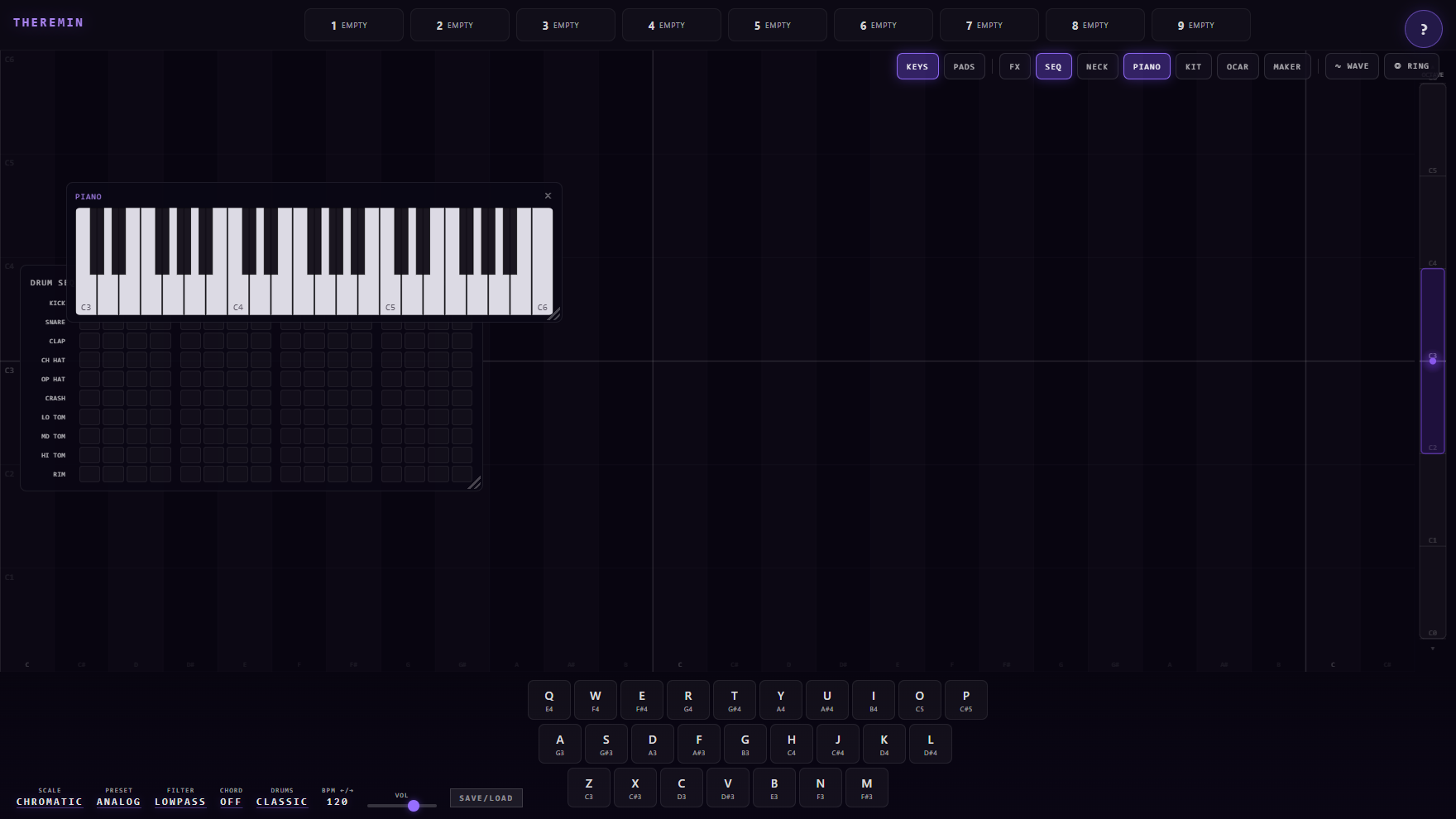1456x819 pixels.
Task: Click the BPM value 120
Action: [x=338, y=802]
